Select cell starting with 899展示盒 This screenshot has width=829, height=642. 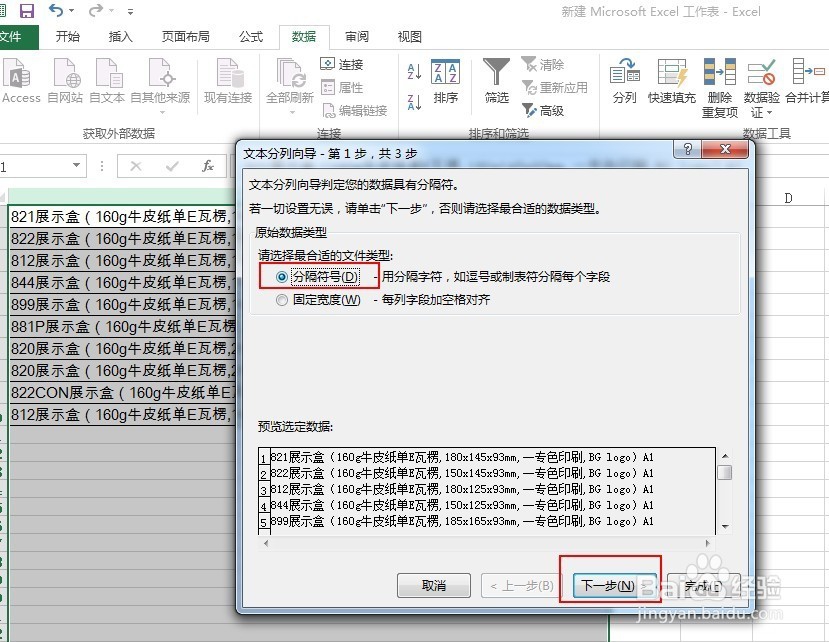(123, 305)
